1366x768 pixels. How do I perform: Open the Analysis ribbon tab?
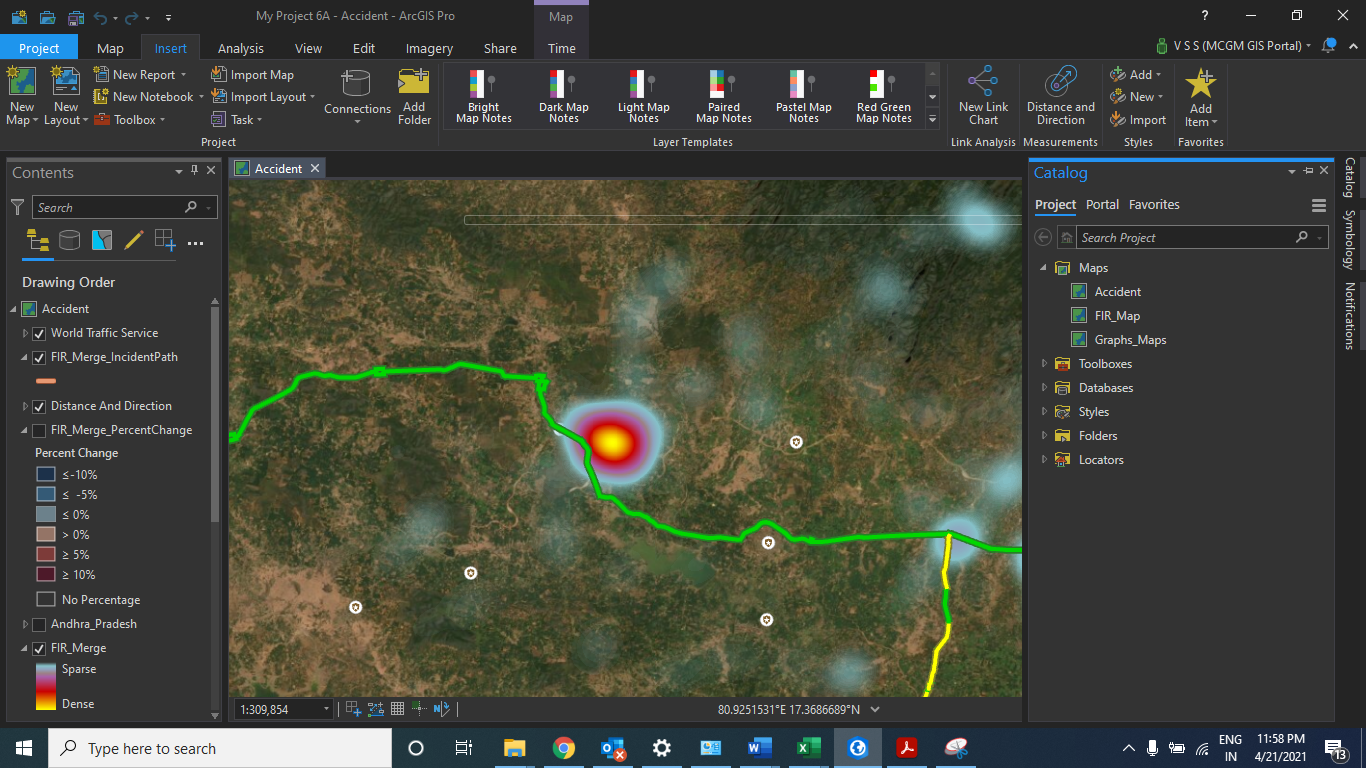click(x=239, y=47)
